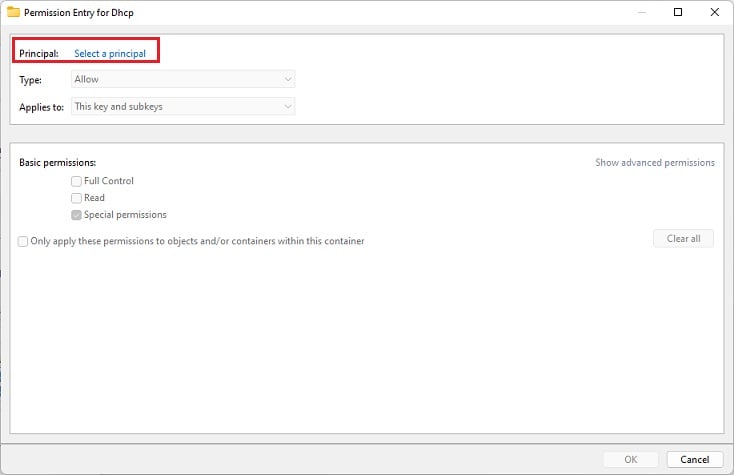This screenshot has width=734, height=475.
Task: Click the Principal label text
Action: tap(39, 53)
